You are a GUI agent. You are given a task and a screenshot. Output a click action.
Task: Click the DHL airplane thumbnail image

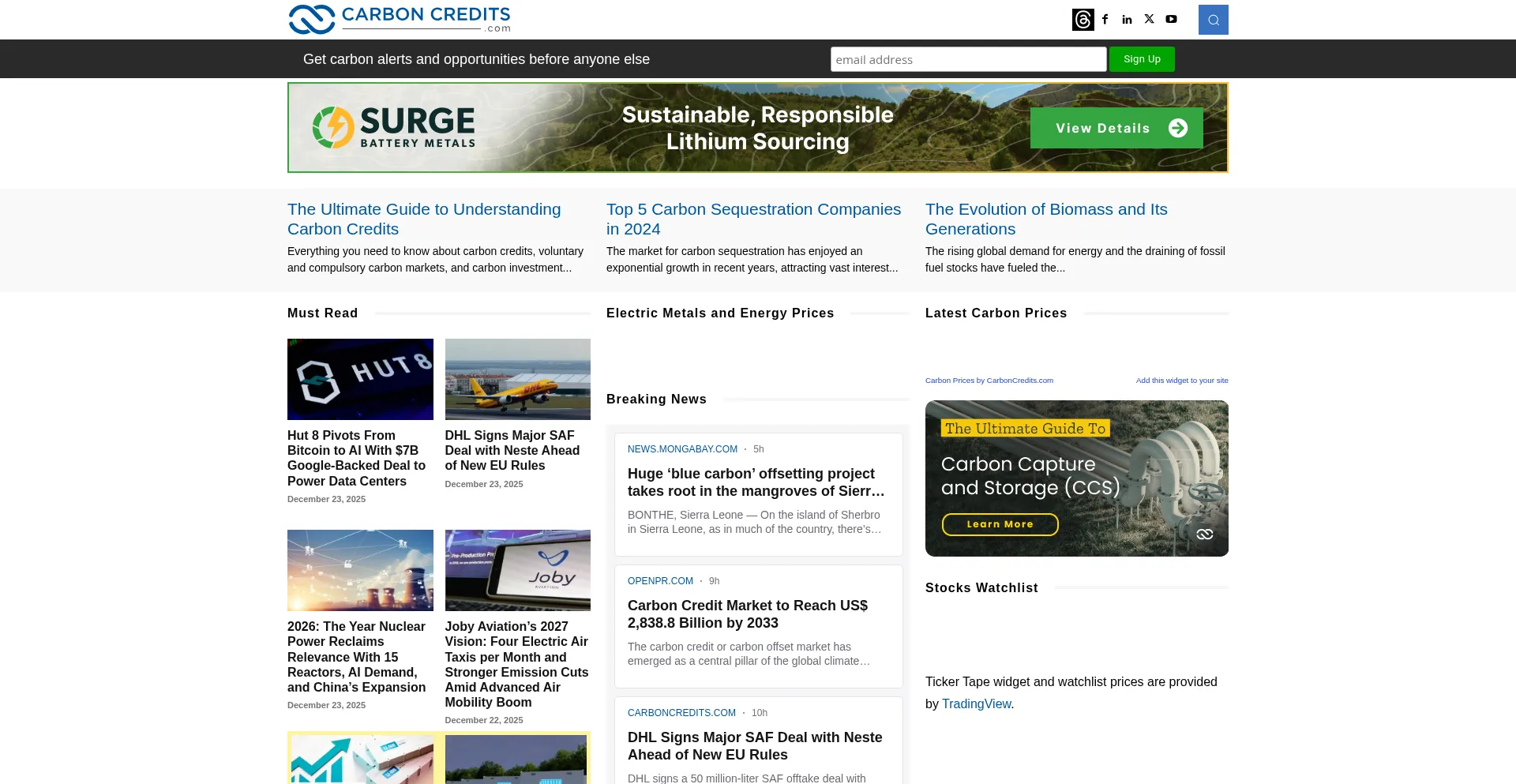coord(517,379)
